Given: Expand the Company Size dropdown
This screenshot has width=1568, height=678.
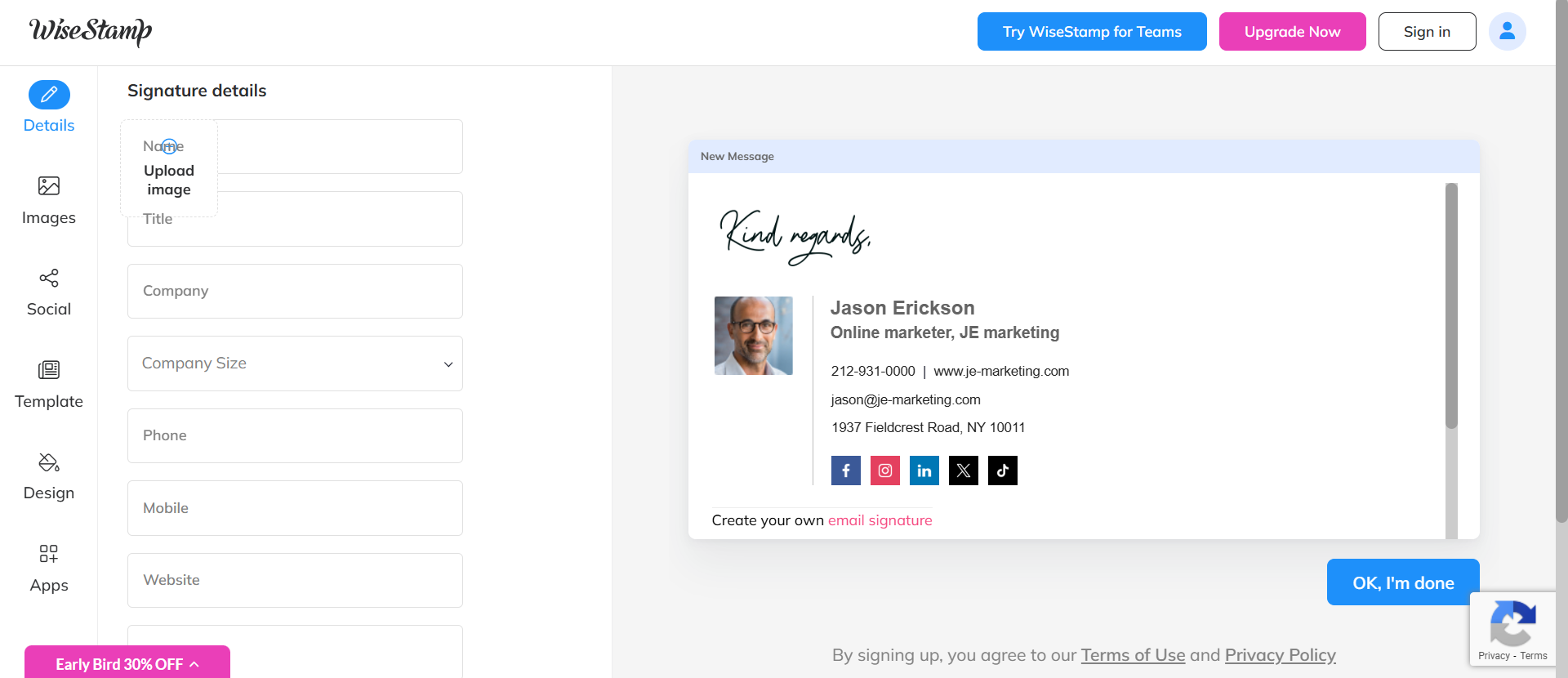Looking at the screenshot, I should point(295,364).
